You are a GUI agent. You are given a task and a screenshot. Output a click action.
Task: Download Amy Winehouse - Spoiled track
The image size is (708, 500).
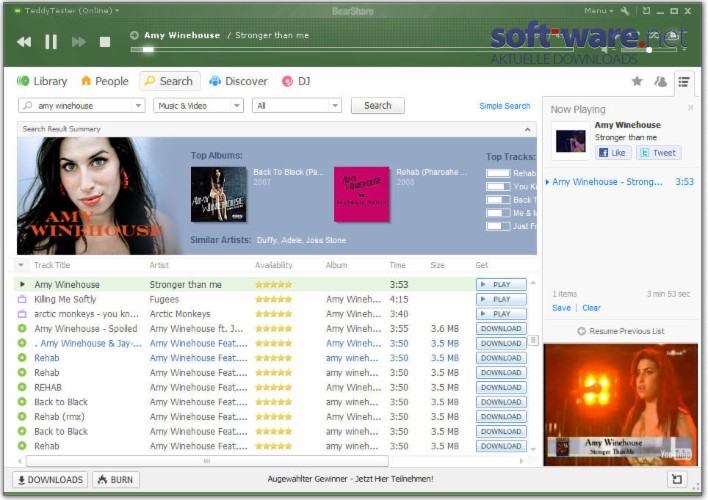coord(501,328)
